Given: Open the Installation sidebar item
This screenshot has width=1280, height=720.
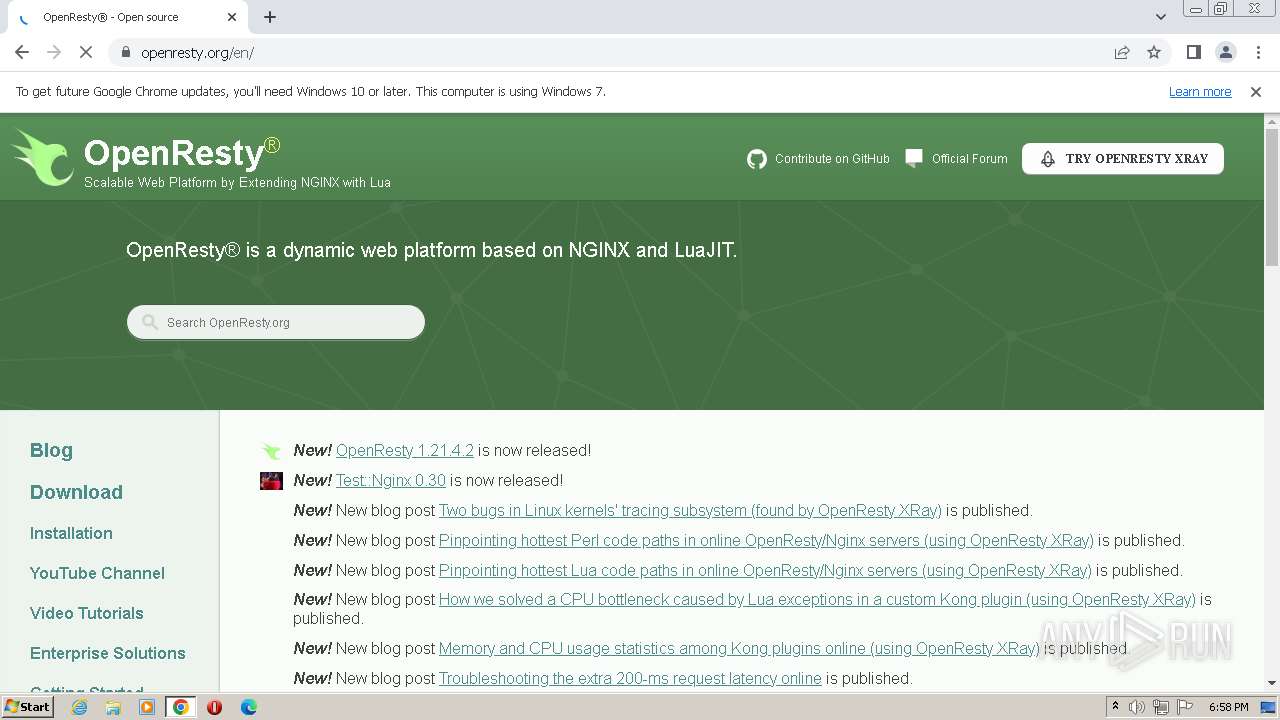Looking at the screenshot, I should click(x=71, y=533).
